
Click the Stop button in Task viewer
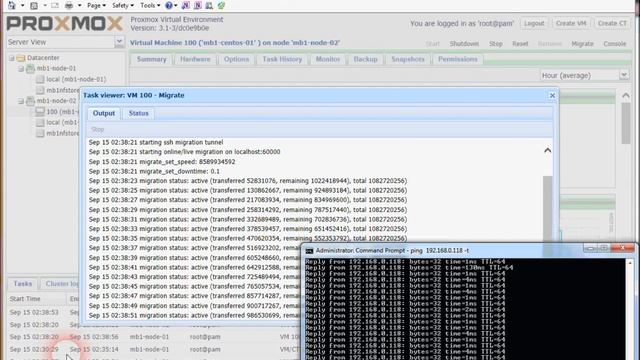[98, 129]
